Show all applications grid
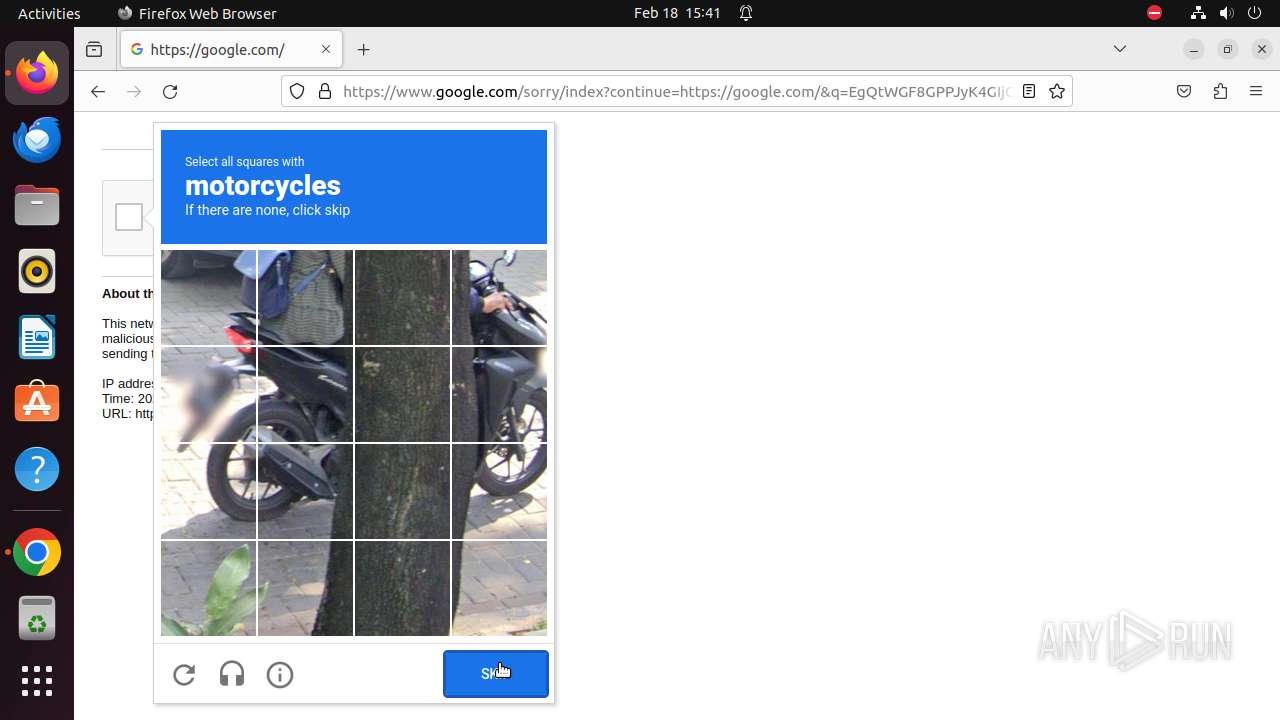 coord(37,681)
